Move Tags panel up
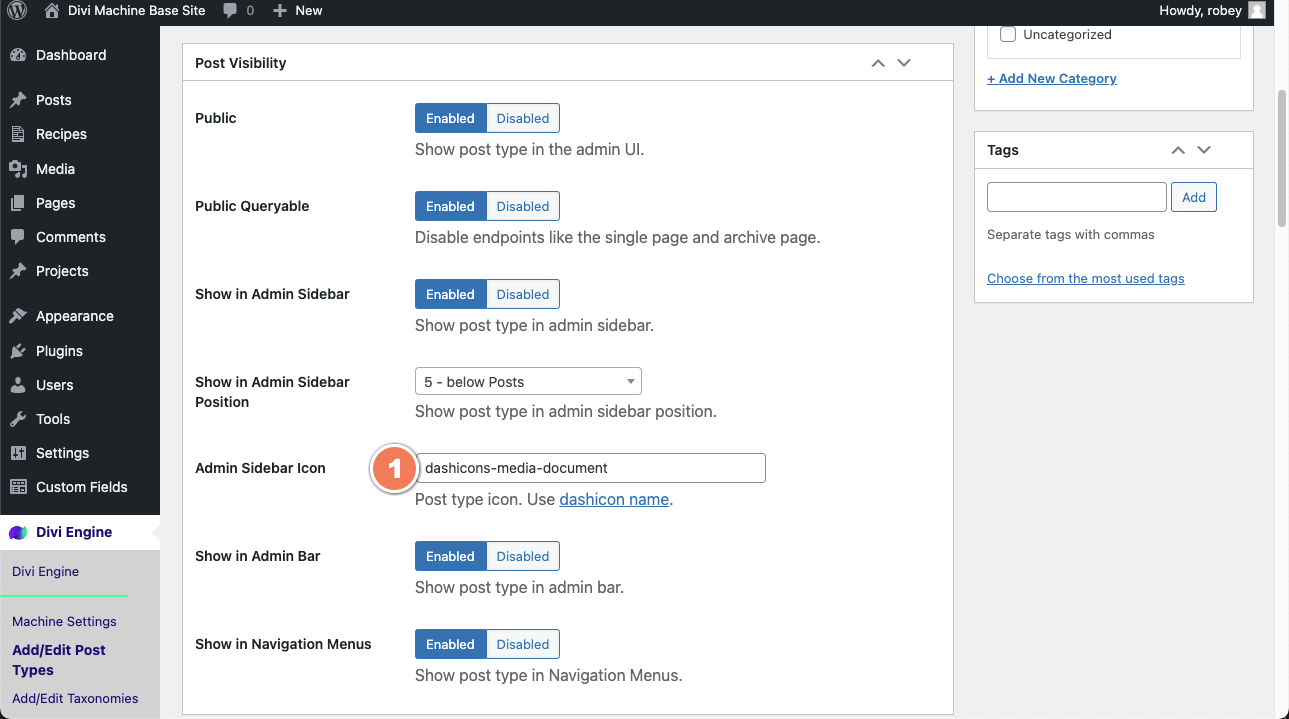 (x=1178, y=150)
